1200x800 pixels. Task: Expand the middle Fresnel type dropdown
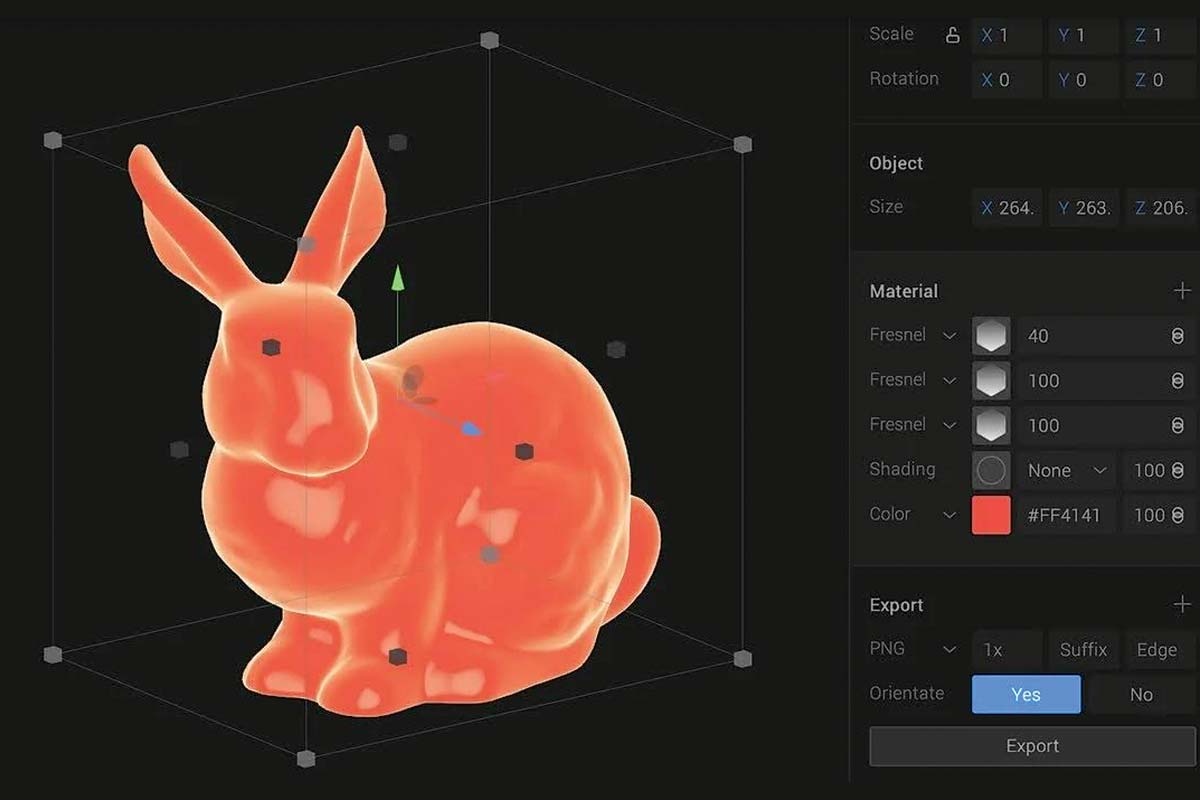click(x=949, y=380)
